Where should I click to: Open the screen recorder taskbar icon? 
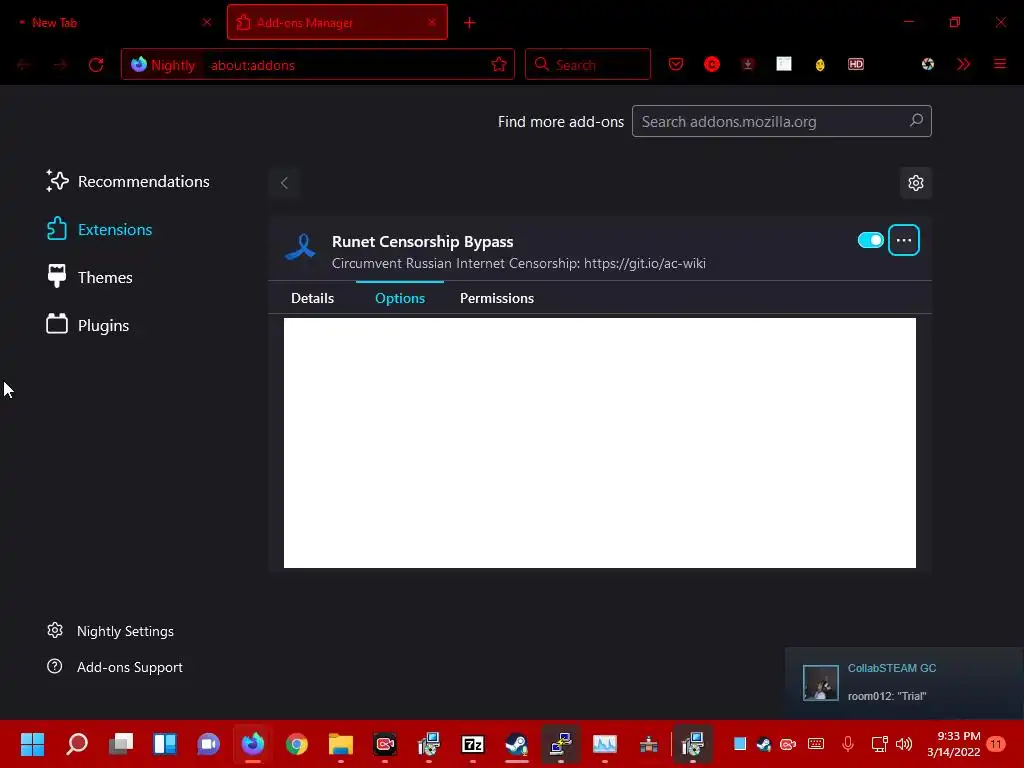coord(385,743)
